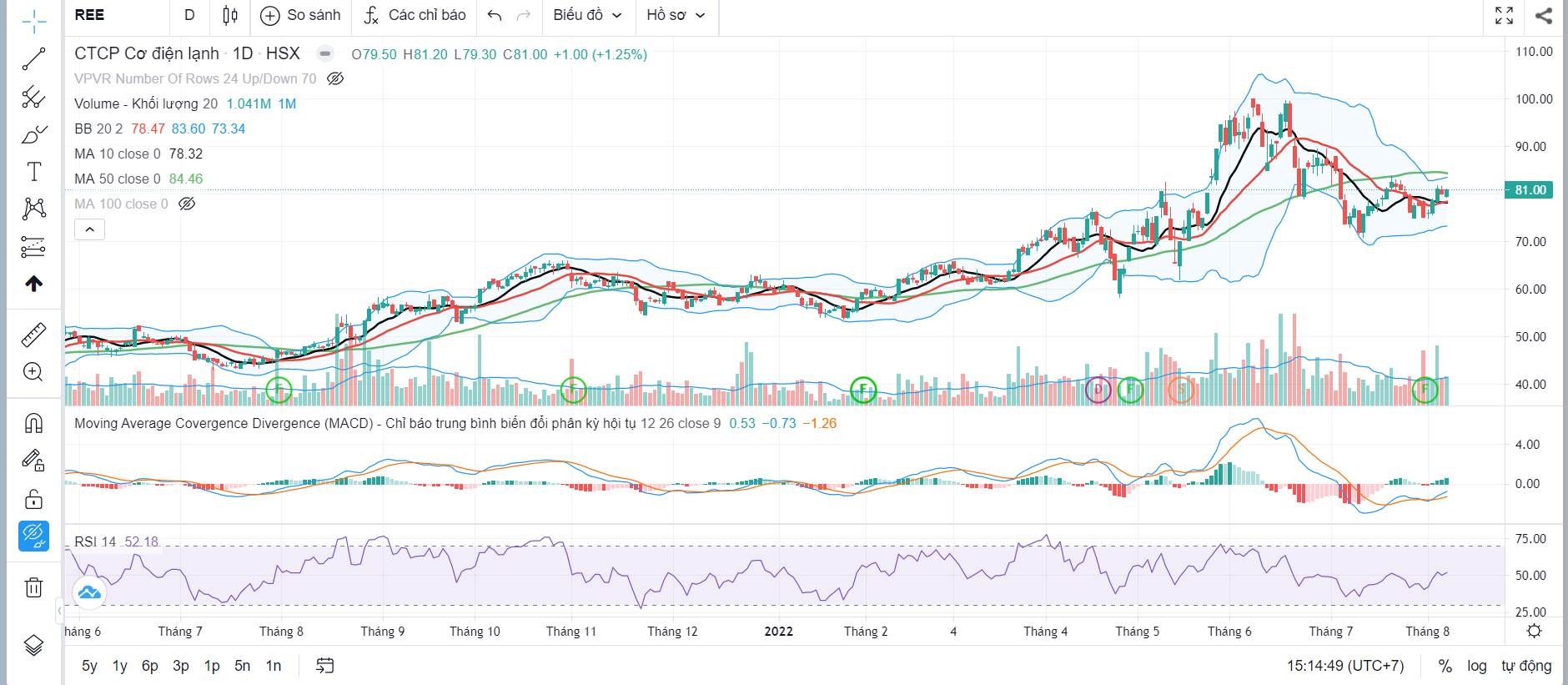Image resolution: width=1568 pixels, height=685 pixels.
Task: Click the 81.00 current price label
Action: click(1530, 190)
